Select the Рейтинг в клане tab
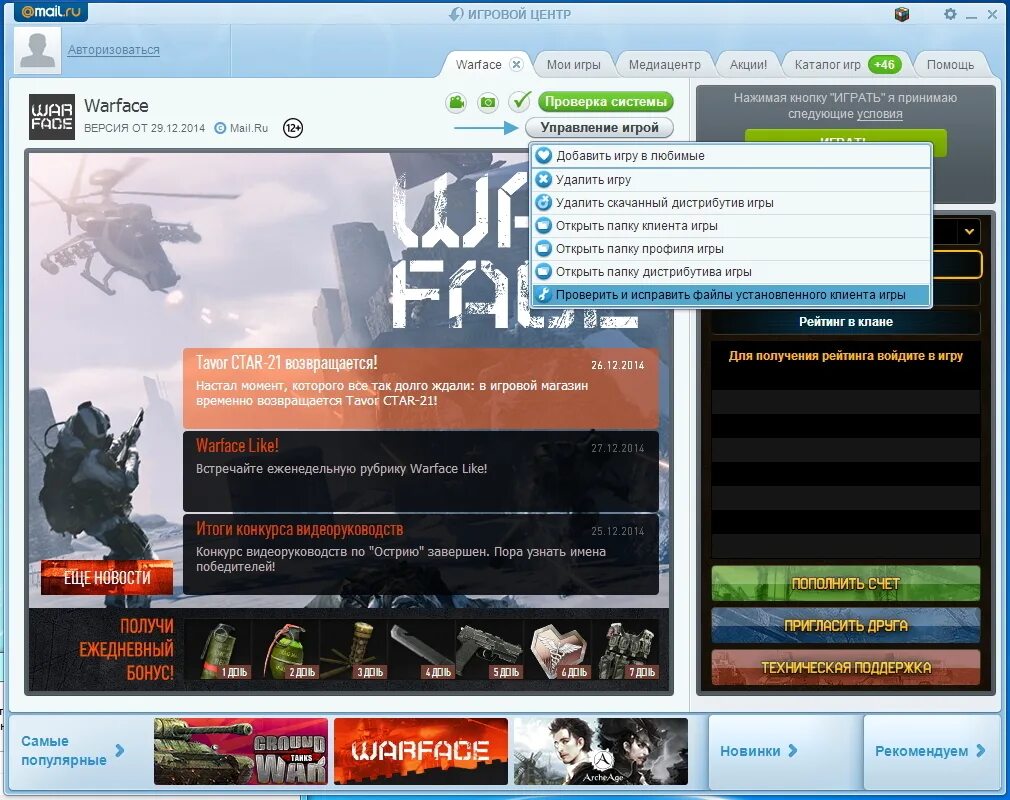The height and width of the screenshot is (800, 1010). 845,321
